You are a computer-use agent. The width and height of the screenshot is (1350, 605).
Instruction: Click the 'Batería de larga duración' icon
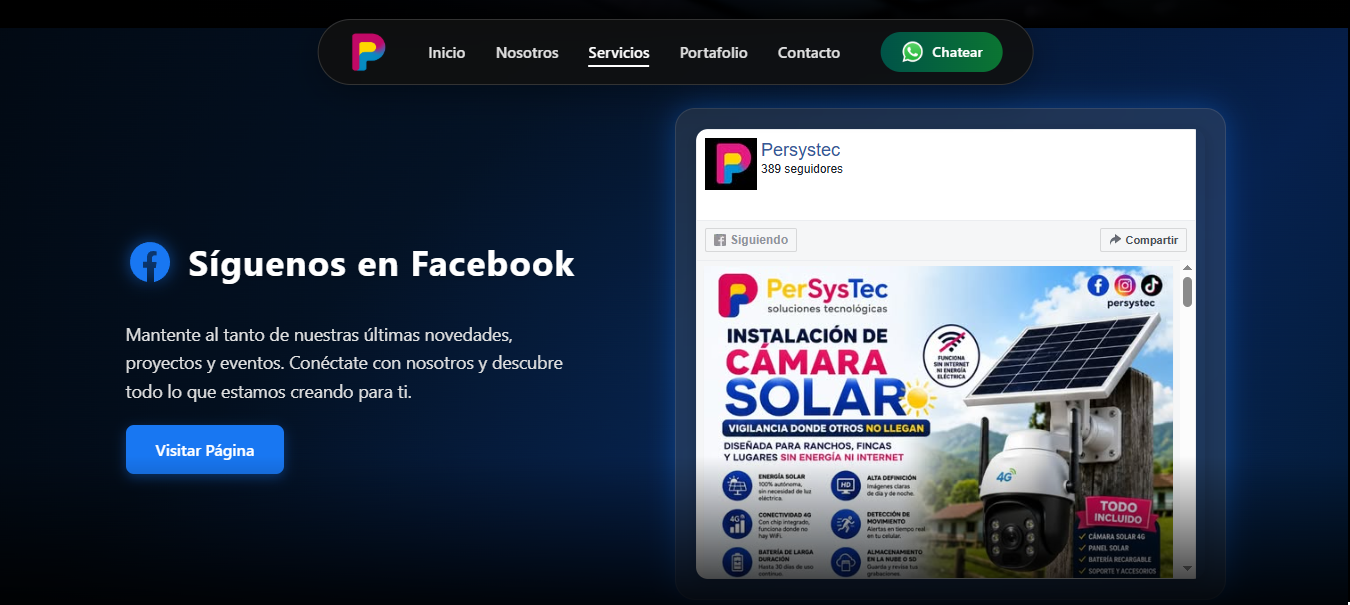pos(737,561)
